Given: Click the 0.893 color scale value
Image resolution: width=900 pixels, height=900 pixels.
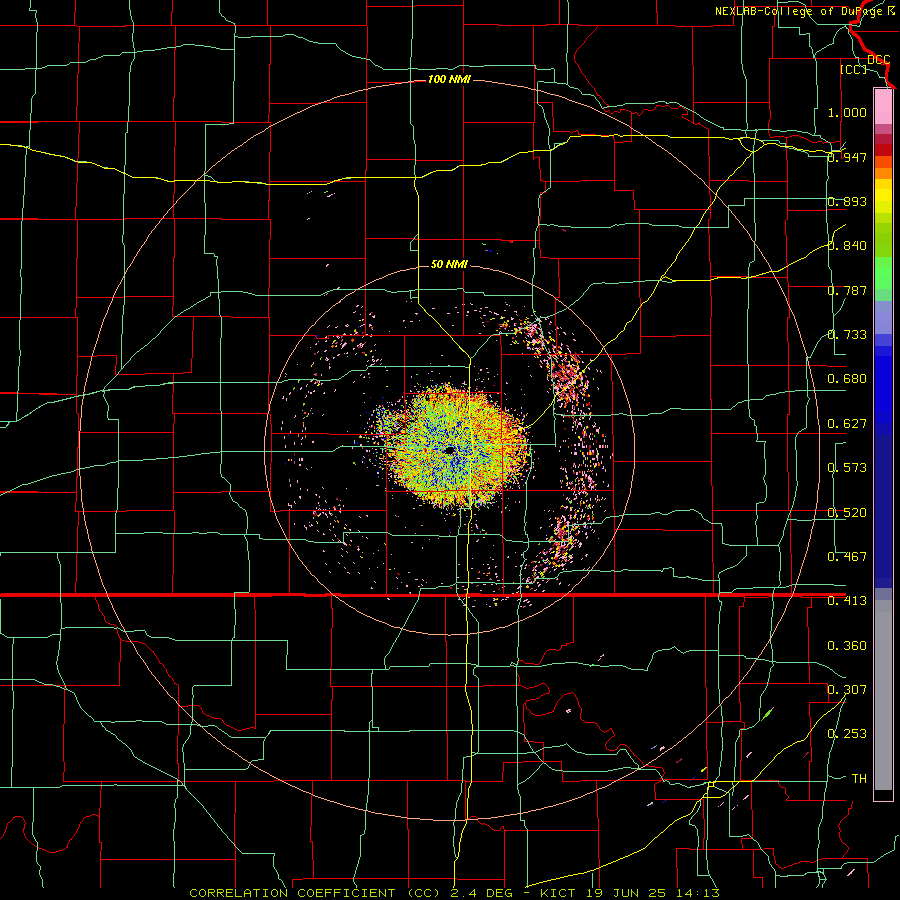Looking at the screenshot, I should 847,201.
